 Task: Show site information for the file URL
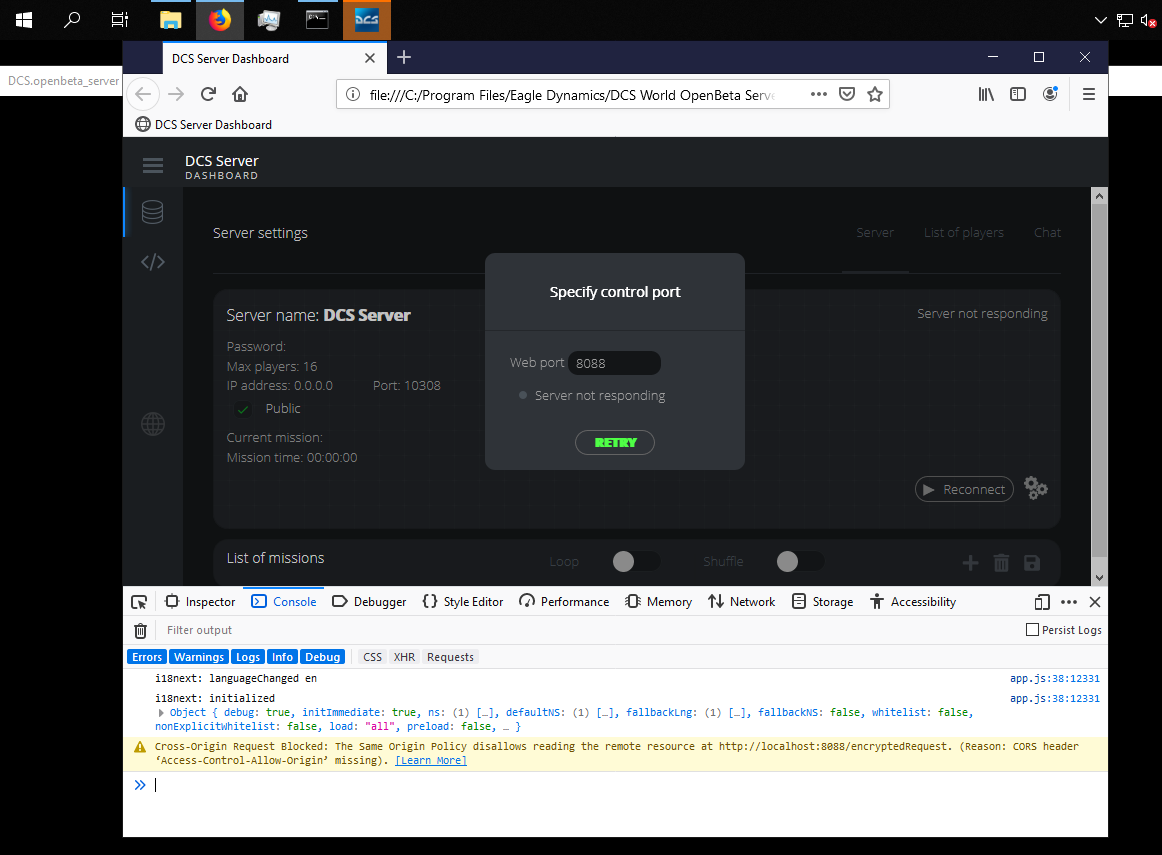tap(353, 94)
